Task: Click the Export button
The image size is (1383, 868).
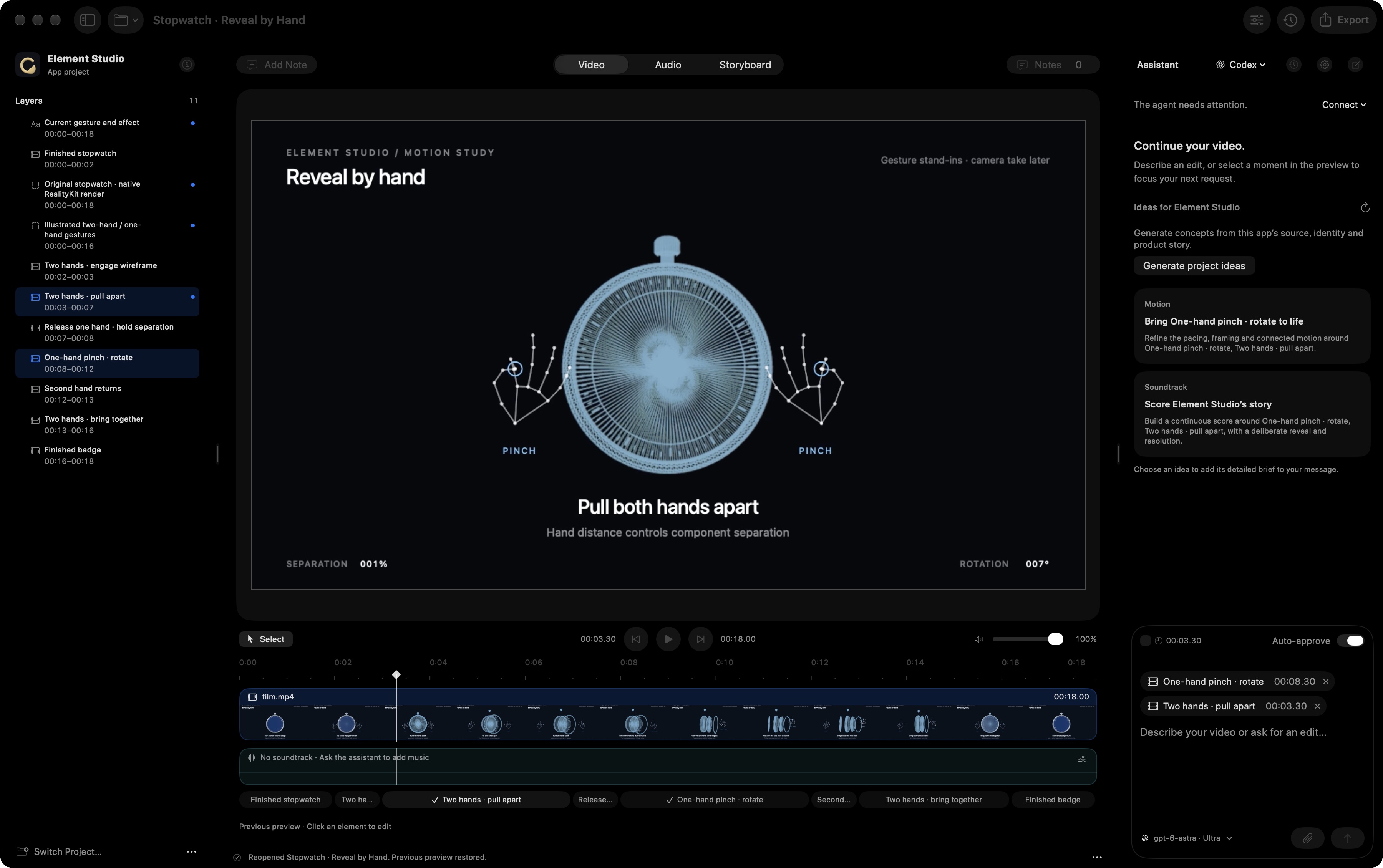Action: pos(1343,20)
